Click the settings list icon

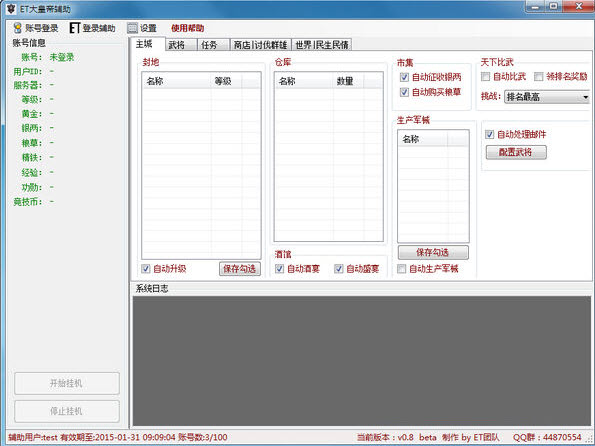point(132,28)
